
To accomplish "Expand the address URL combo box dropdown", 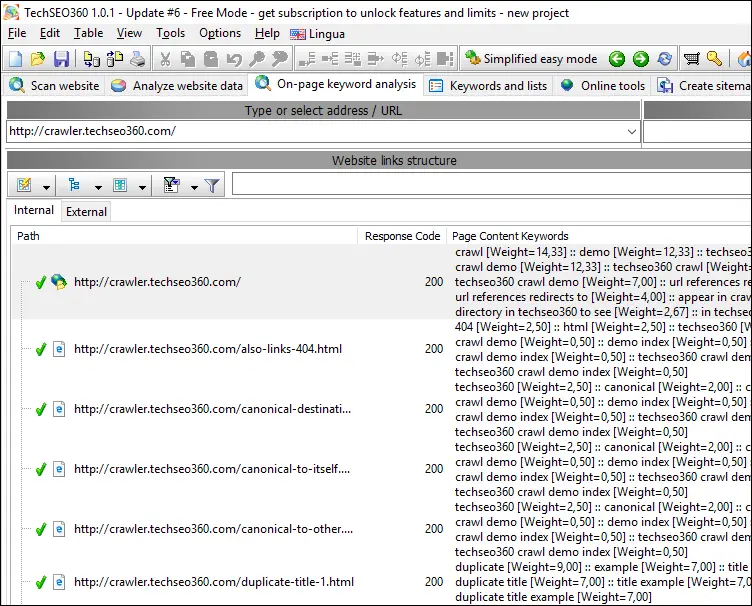I will pos(631,131).
